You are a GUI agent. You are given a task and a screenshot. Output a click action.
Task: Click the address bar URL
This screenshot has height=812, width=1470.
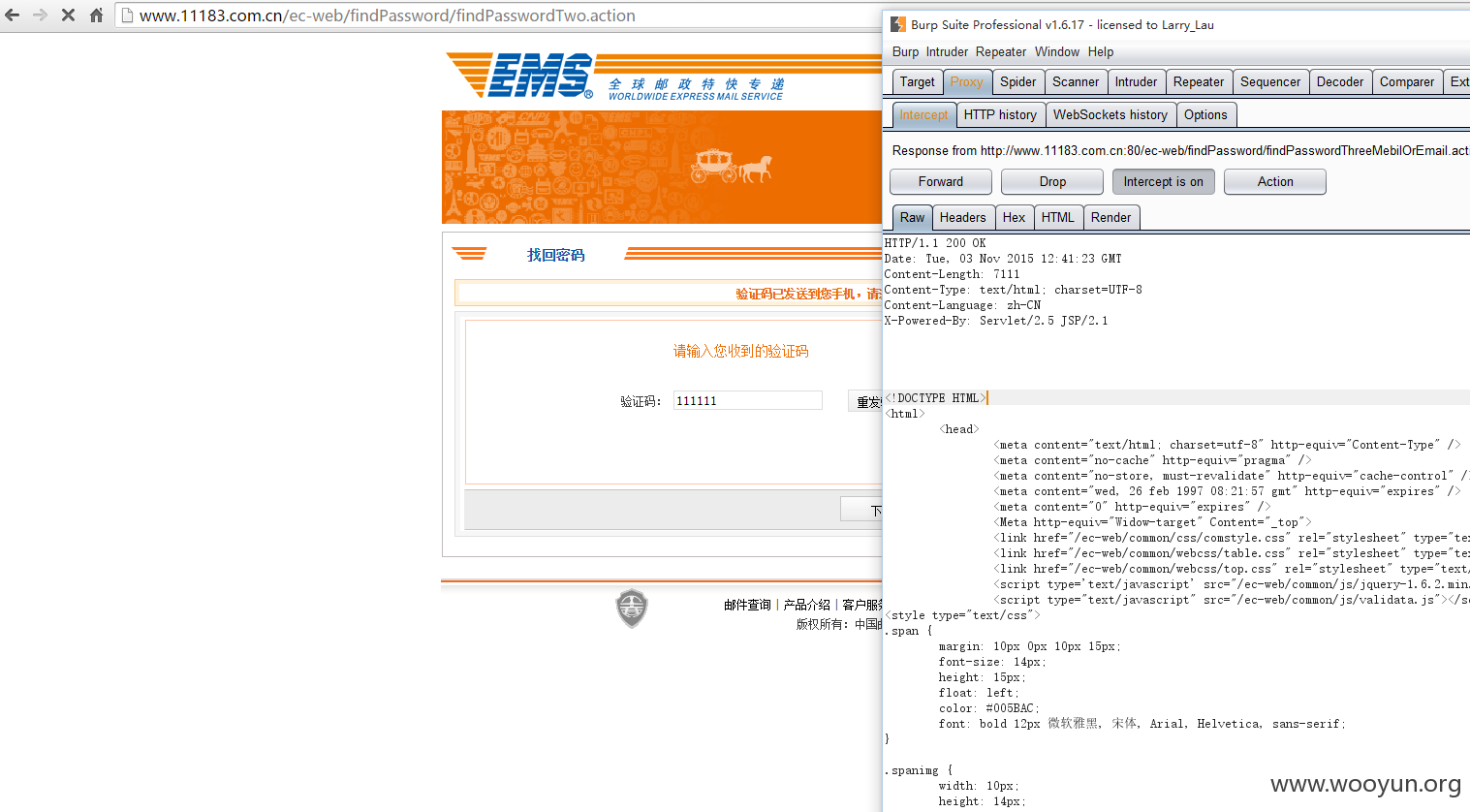(388, 16)
